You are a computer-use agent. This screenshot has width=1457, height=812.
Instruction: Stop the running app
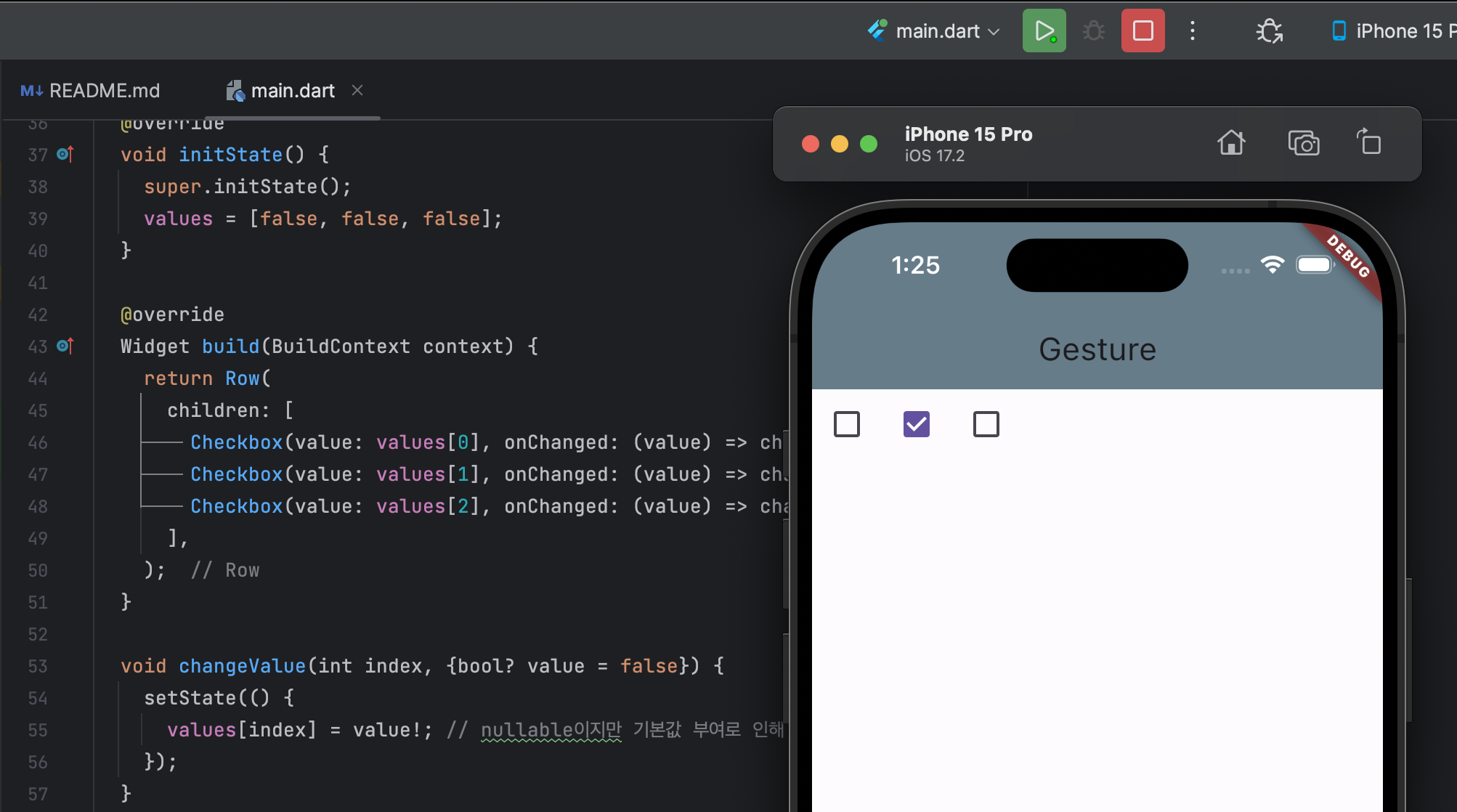1143,31
